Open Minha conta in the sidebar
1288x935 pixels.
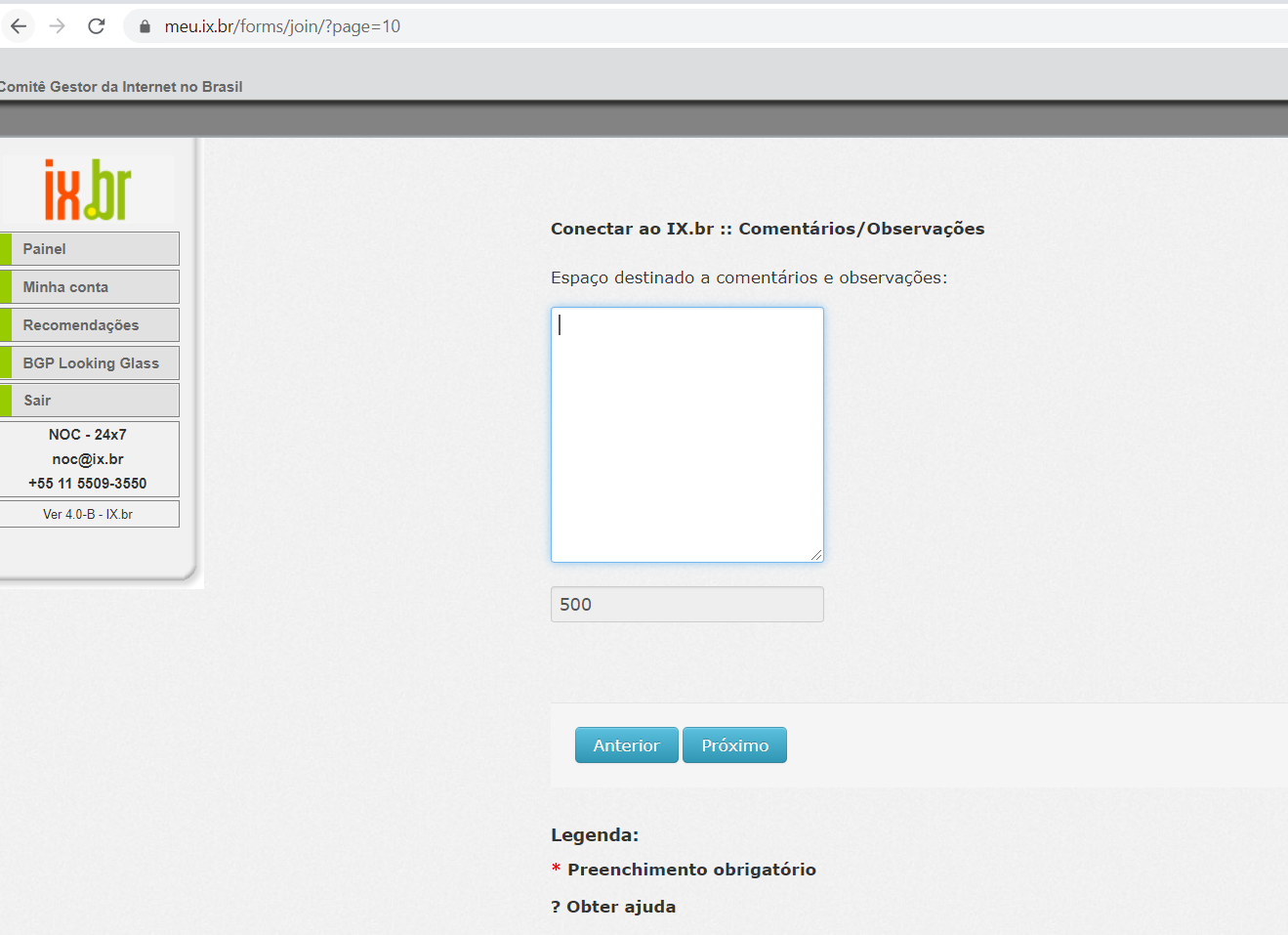pyautogui.click(x=89, y=286)
